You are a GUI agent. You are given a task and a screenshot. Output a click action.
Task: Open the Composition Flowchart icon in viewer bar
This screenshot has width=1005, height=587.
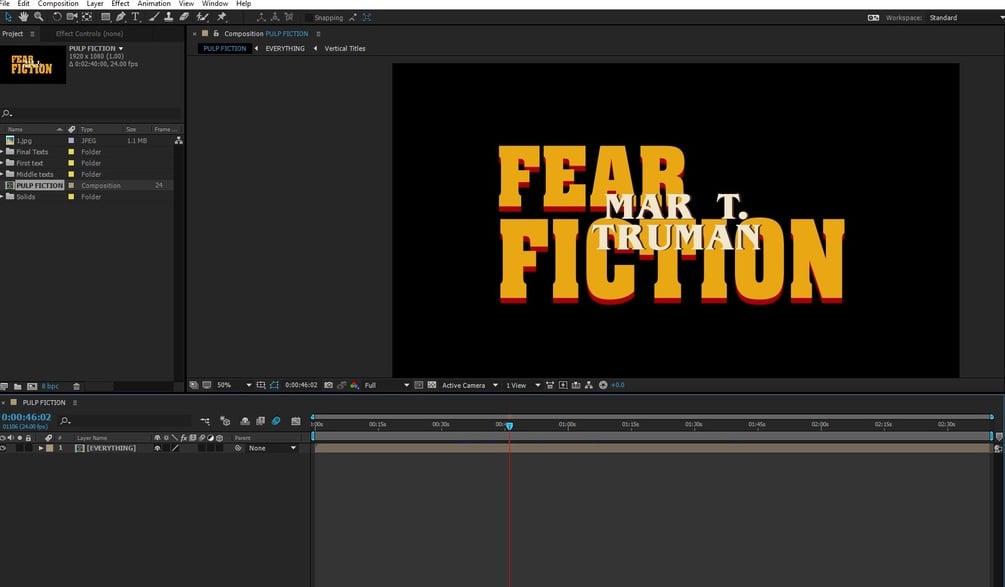(589, 385)
